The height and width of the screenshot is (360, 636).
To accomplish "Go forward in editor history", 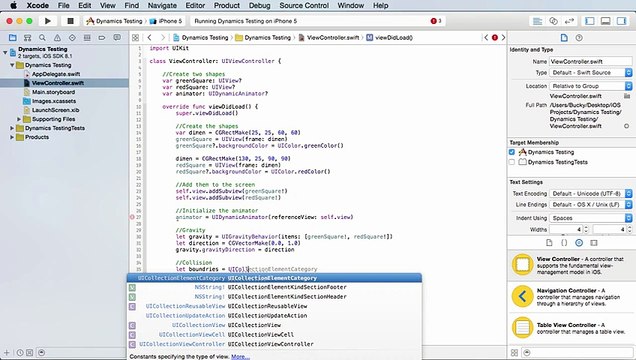I will pos(163,38).
